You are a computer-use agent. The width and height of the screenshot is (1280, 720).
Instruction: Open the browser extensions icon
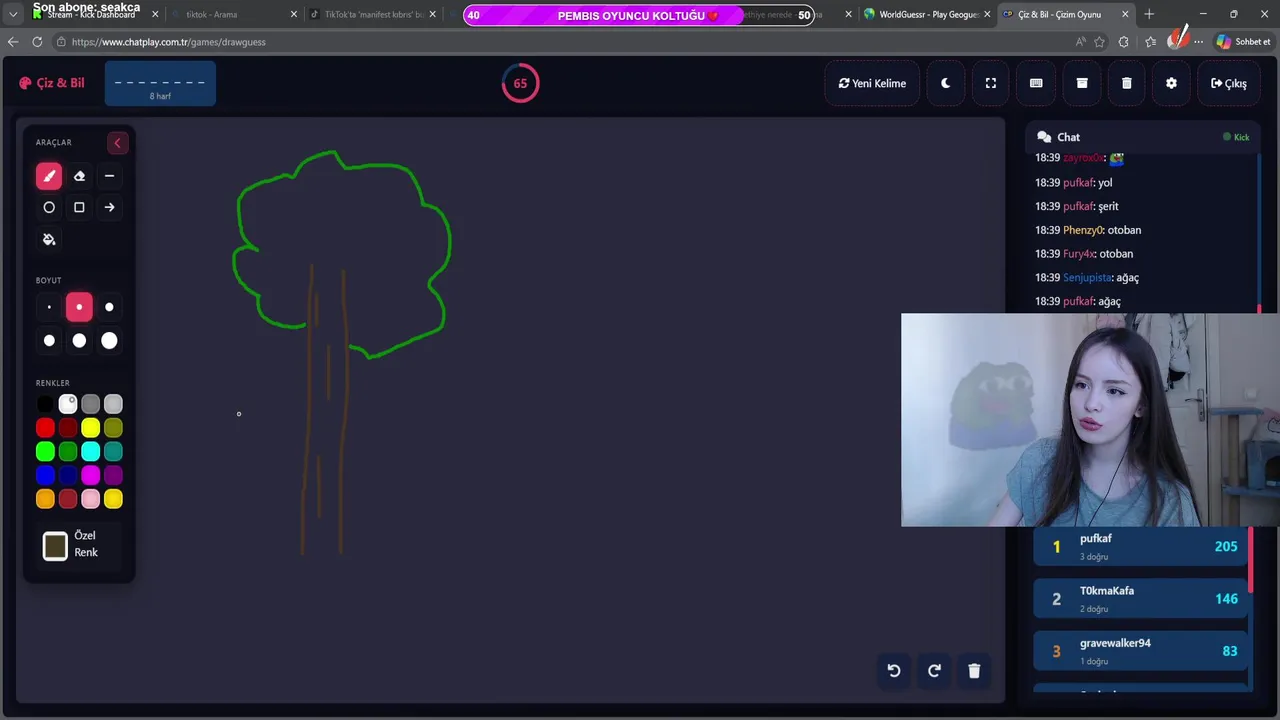(x=1124, y=42)
